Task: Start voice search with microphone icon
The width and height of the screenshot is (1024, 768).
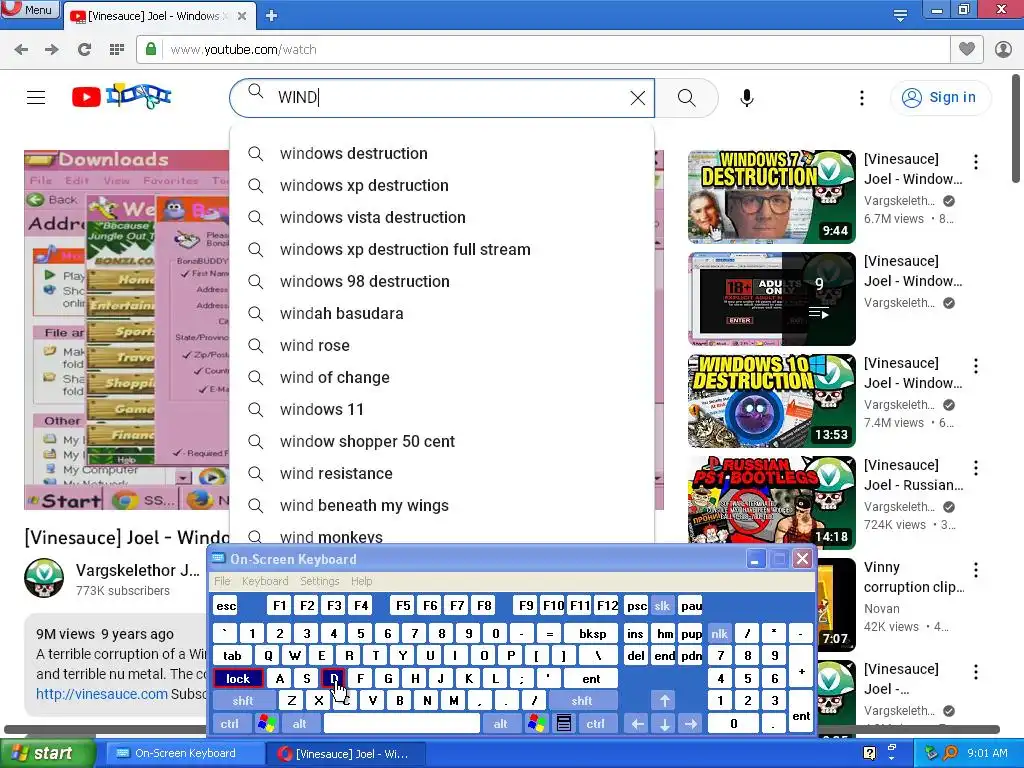Action: coord(747,98)
